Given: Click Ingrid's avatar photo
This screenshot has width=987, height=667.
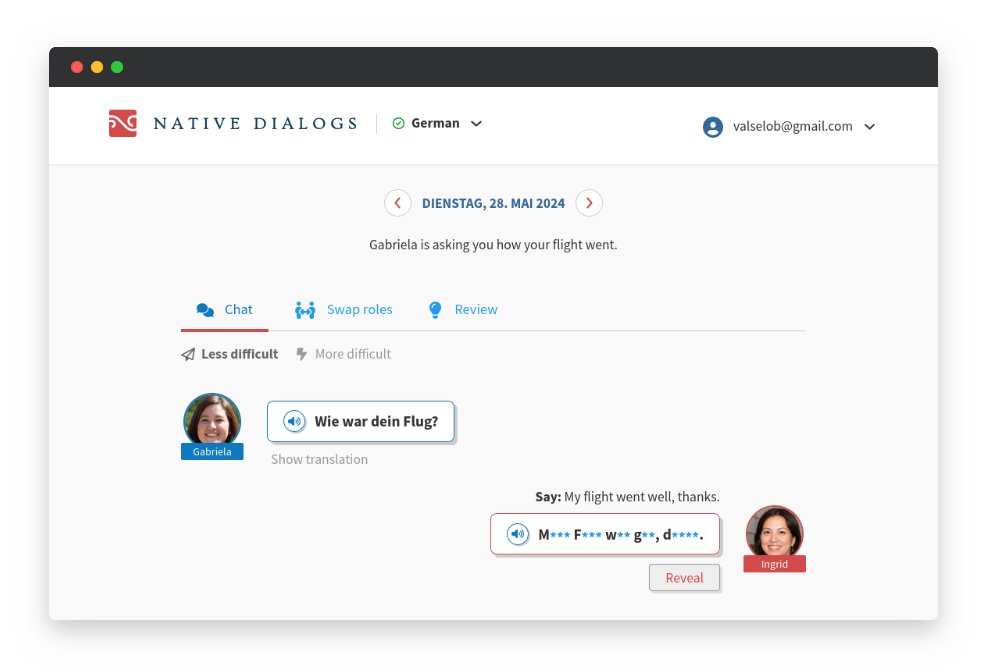Looking at the screenshot, I should point(774,532).
